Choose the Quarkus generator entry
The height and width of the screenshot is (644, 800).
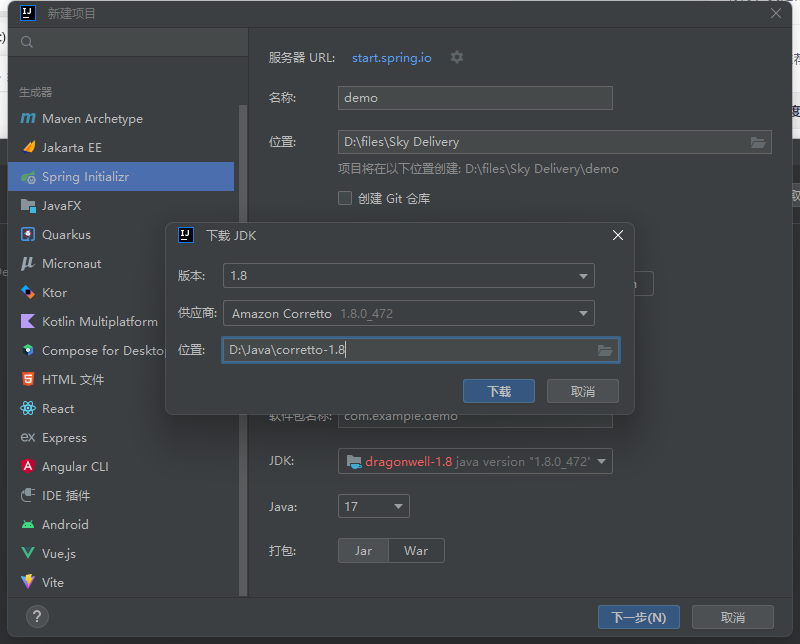click(87, 235)
